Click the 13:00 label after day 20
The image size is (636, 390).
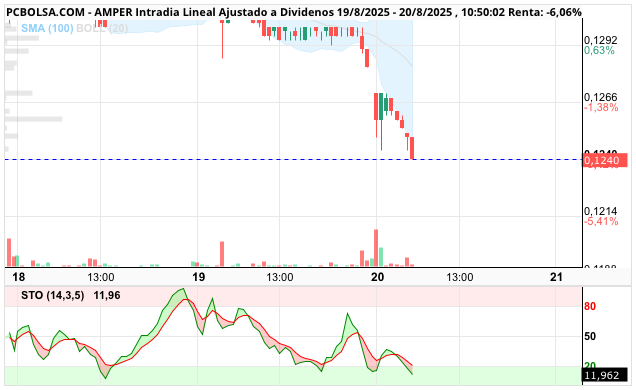(460, 277)
